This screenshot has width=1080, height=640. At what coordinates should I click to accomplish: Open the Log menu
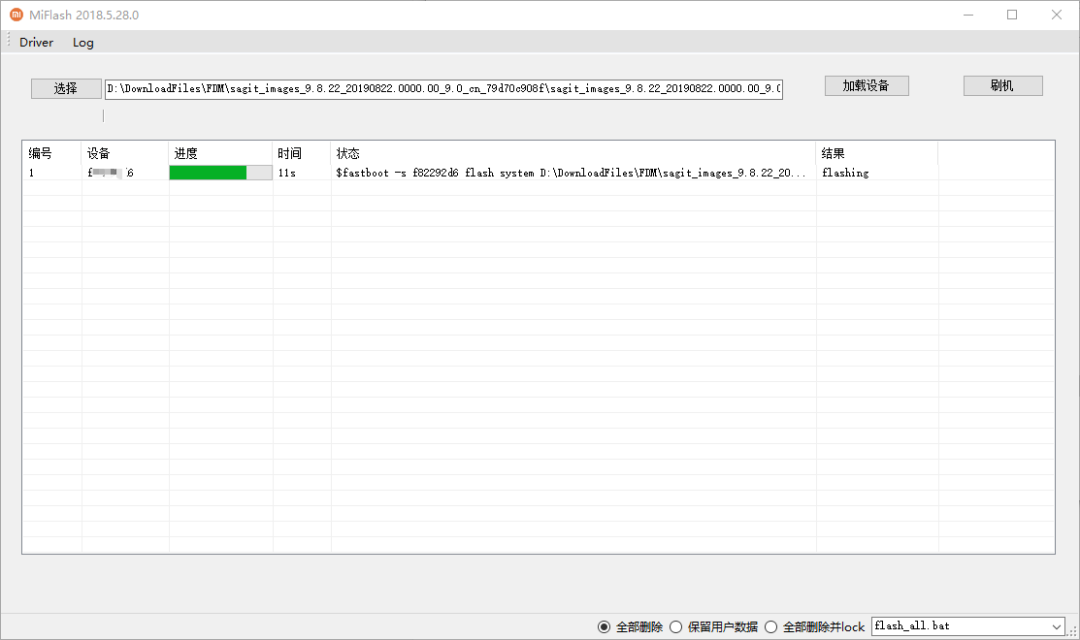coord(83,42)
